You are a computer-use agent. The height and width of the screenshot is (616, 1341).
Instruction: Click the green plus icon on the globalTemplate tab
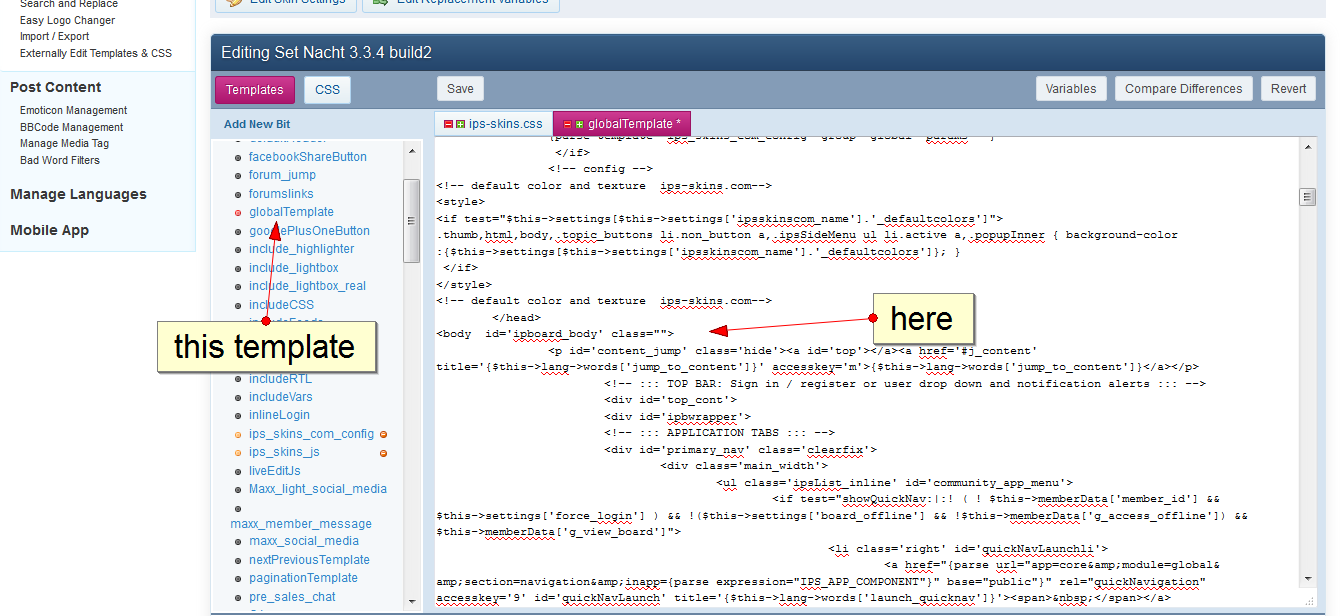pyautogui.click(x=579, y=124)
